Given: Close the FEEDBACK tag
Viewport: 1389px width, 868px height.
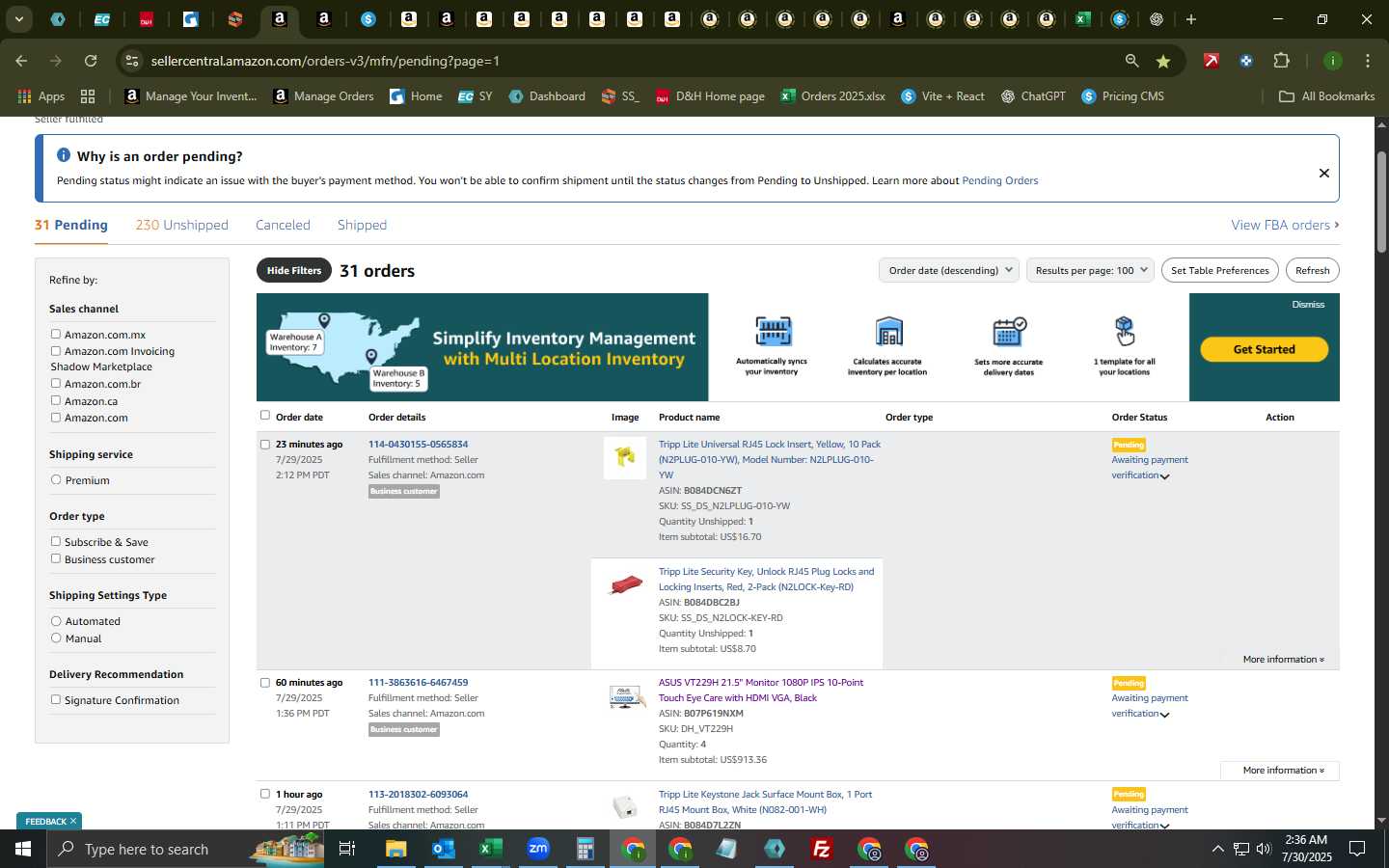Looking at the screenshot, I should click(72, 822).
